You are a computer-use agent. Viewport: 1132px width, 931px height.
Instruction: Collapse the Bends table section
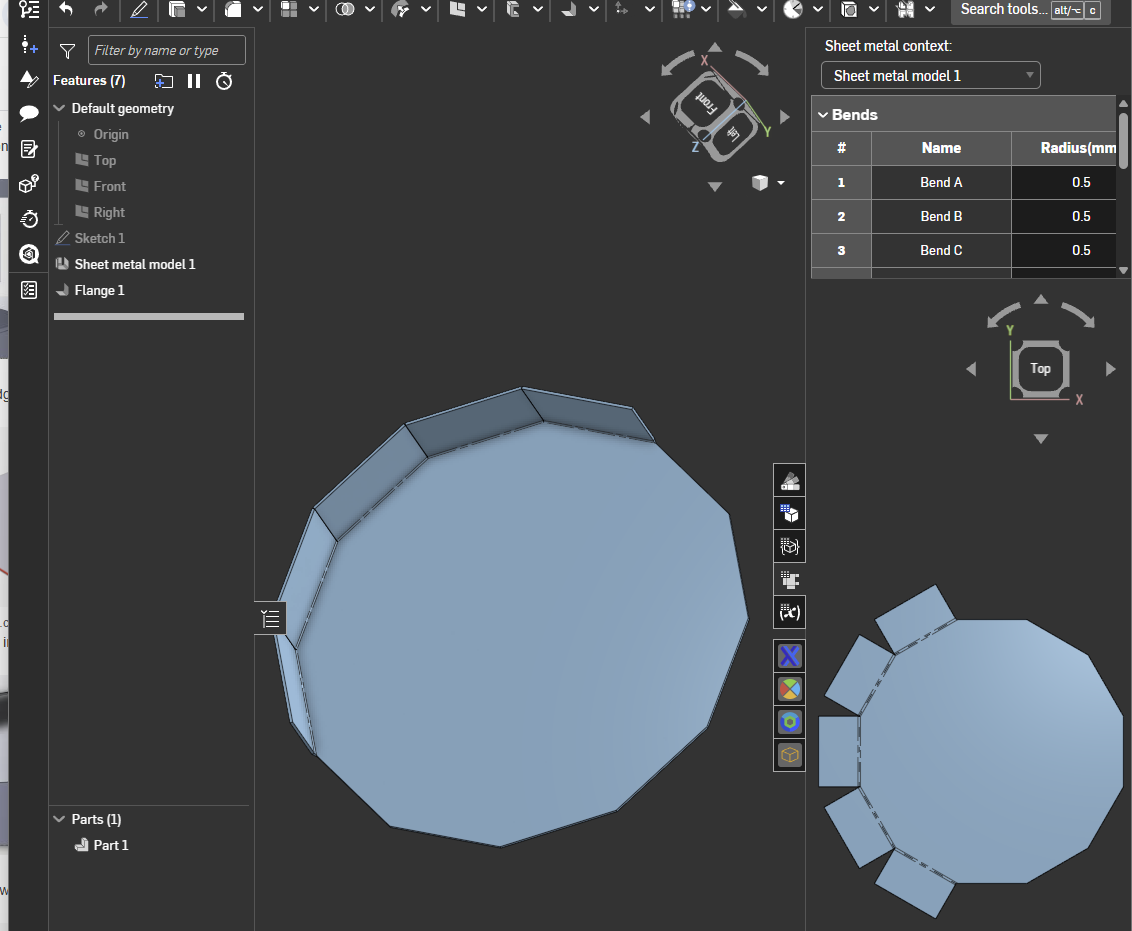tap(823, 115)
